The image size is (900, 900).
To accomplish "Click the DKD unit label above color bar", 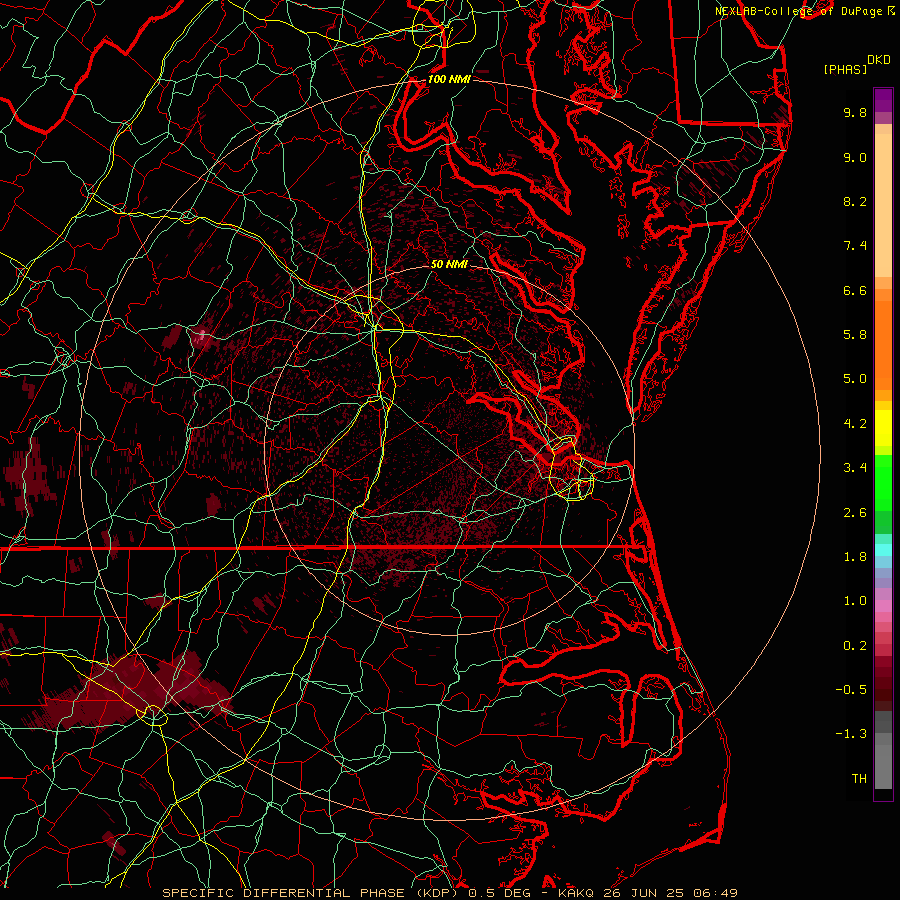I will 878,60.
